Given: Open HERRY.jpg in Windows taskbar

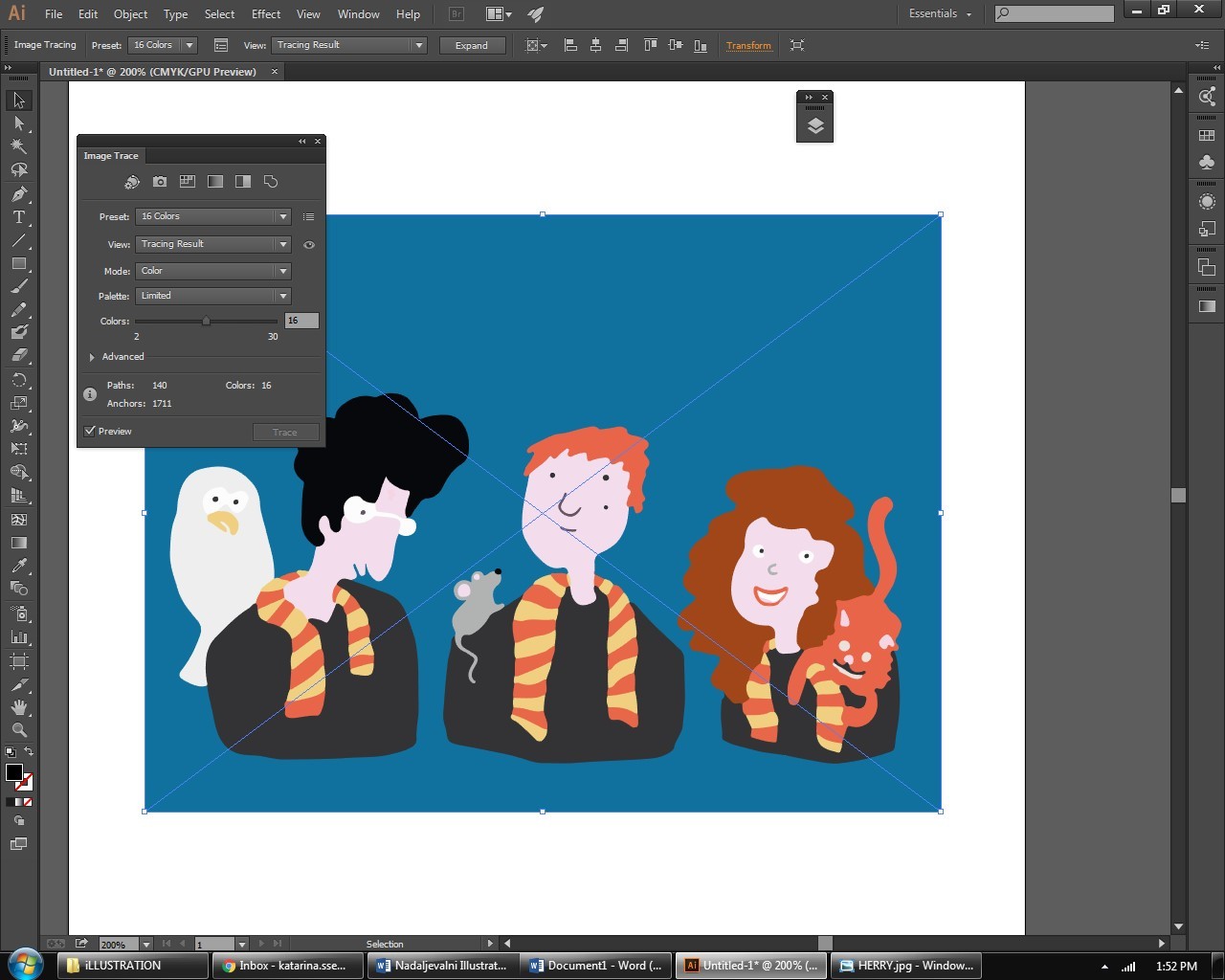Looking at the screenshot, I should (907, 966).
